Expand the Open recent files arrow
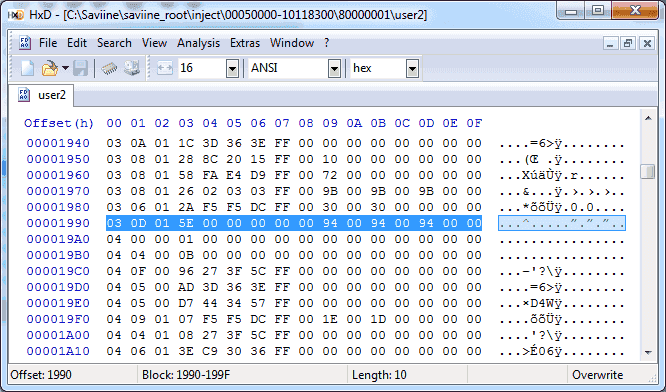The image size is (666, 392). point(65,68)
